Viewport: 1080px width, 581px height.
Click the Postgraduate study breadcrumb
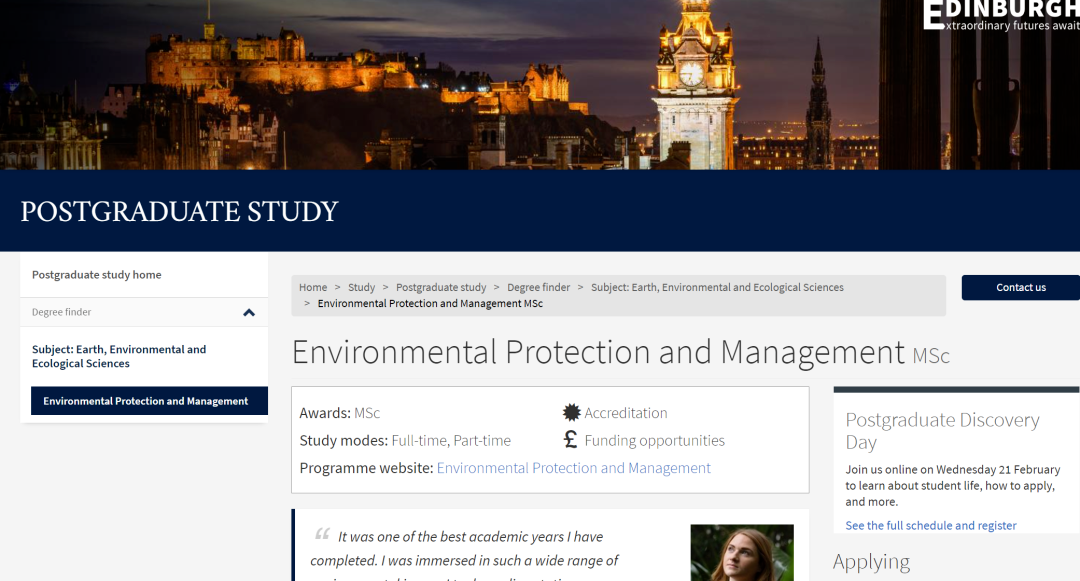441,287
